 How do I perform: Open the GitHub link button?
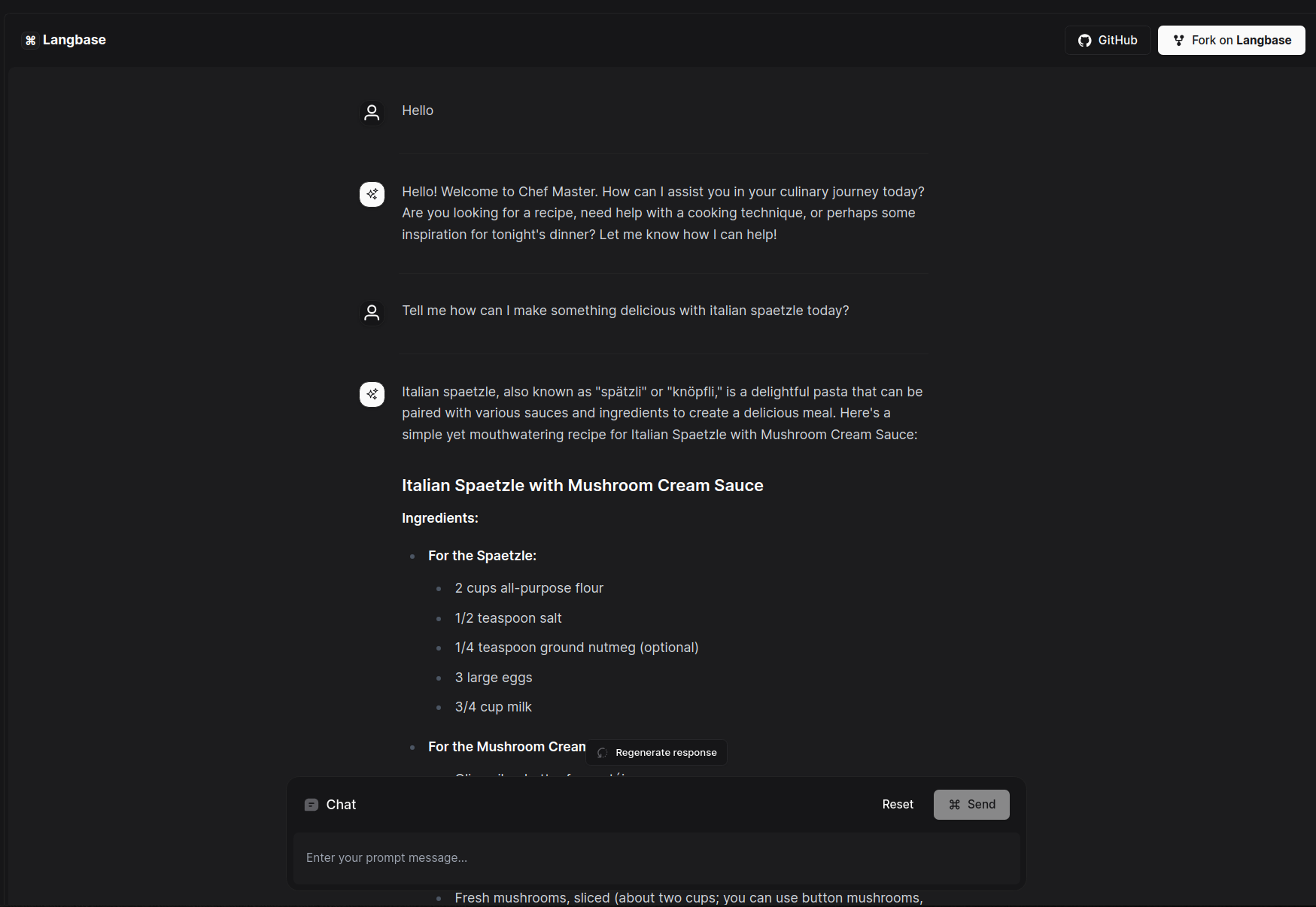tap(1108, 41)
